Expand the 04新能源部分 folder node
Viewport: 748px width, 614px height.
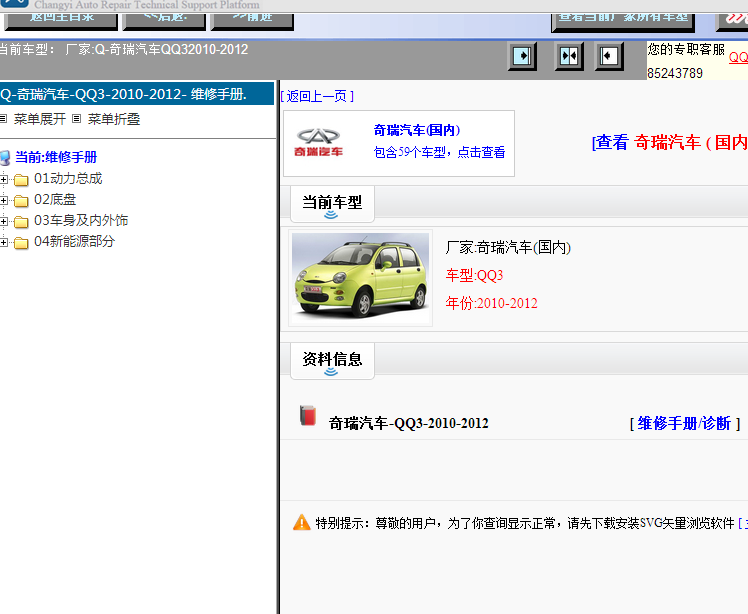point(4,242)
